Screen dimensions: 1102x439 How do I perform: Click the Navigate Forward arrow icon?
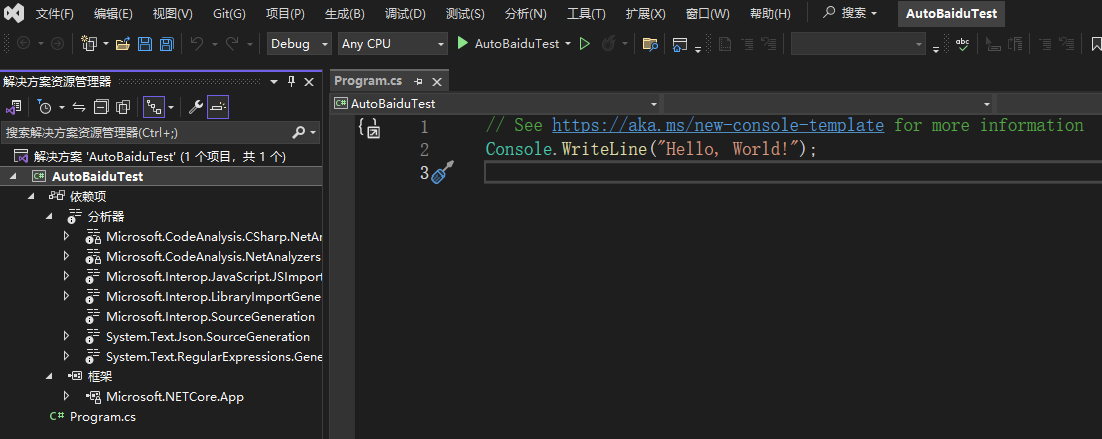pos(58,44)
